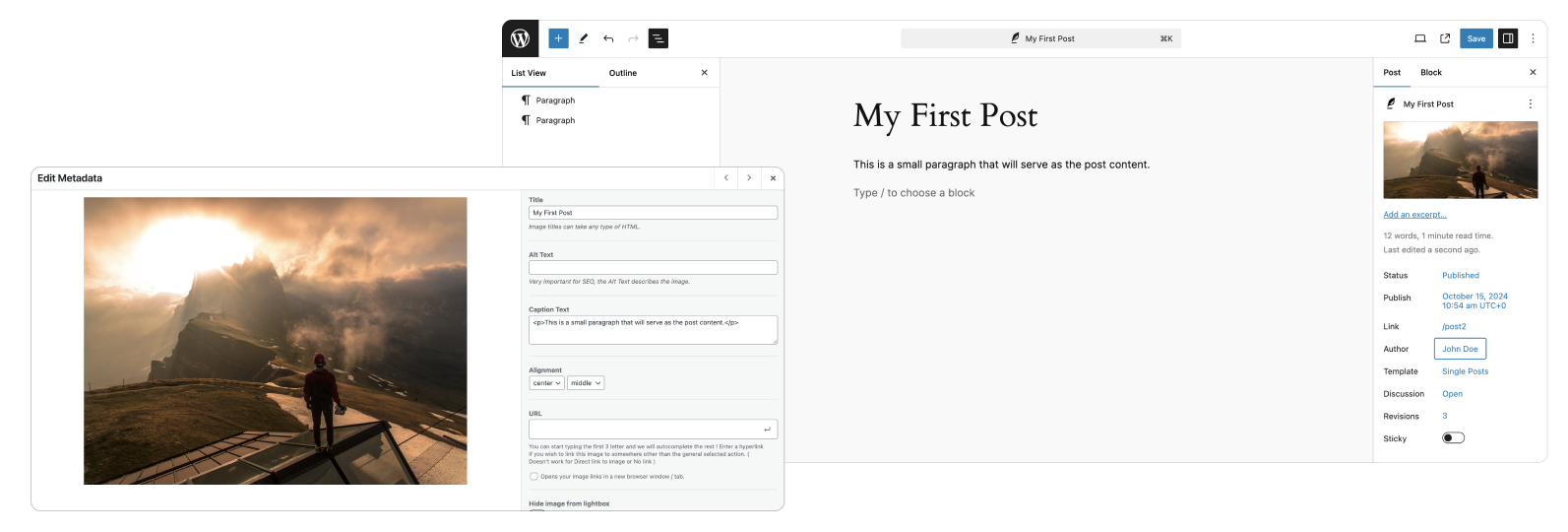Image resolution: width=1568 pixels, height=532 pixels.
Task: Select the pencil Tools icon
Action: point(584,38)
